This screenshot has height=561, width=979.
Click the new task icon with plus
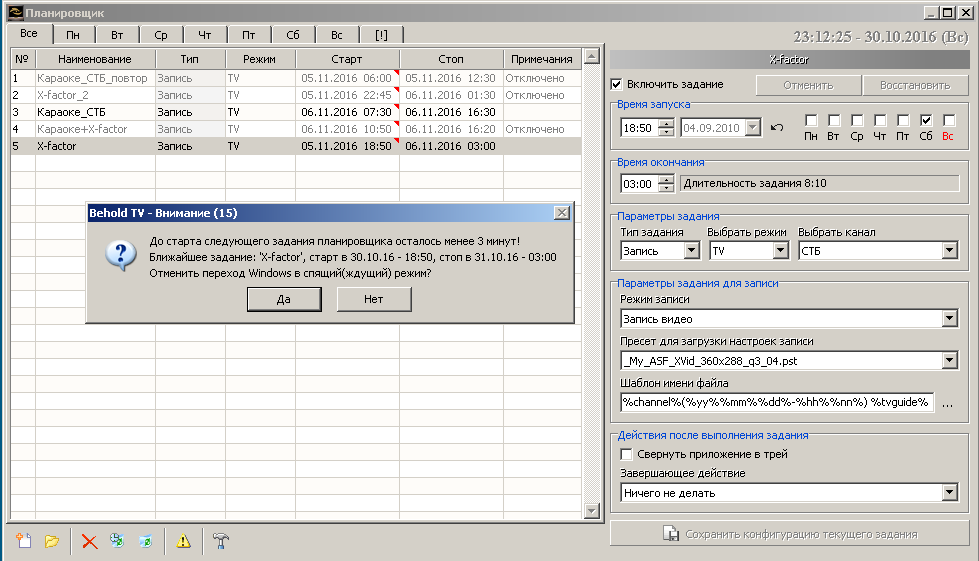25,541
